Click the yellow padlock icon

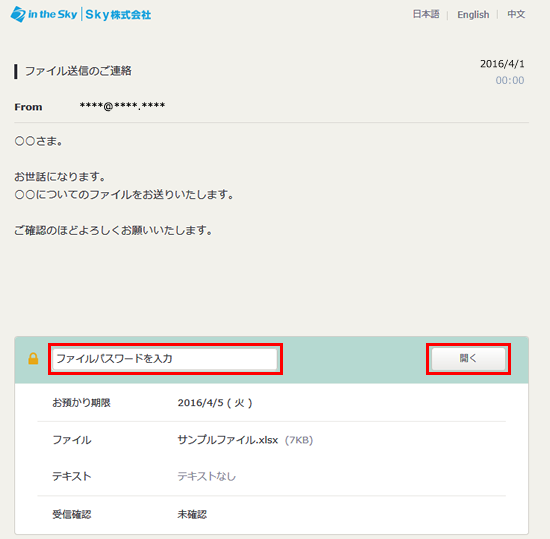point(33,358)
